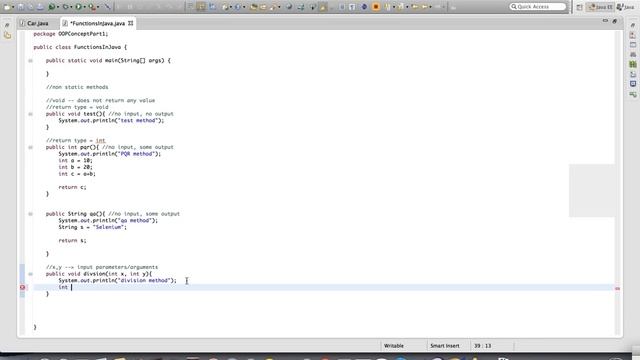640x360 pixels.
Task: Open the External Tools dropdown arrow
Action: click(x=98, y=7)
